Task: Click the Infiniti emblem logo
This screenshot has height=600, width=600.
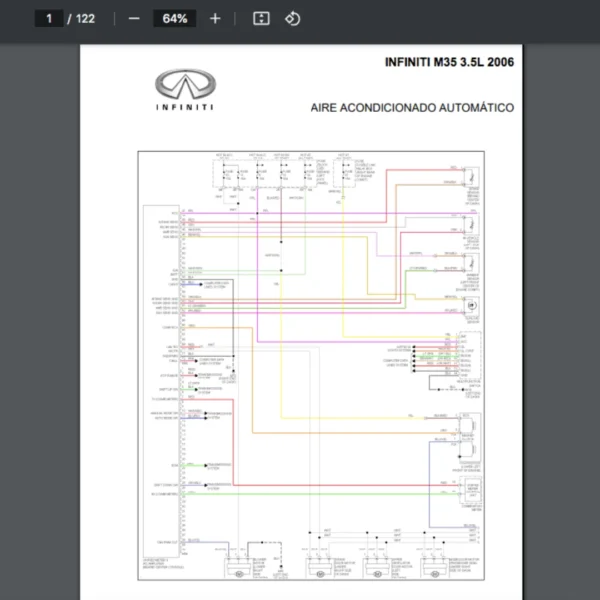Action: coord(184,84)
